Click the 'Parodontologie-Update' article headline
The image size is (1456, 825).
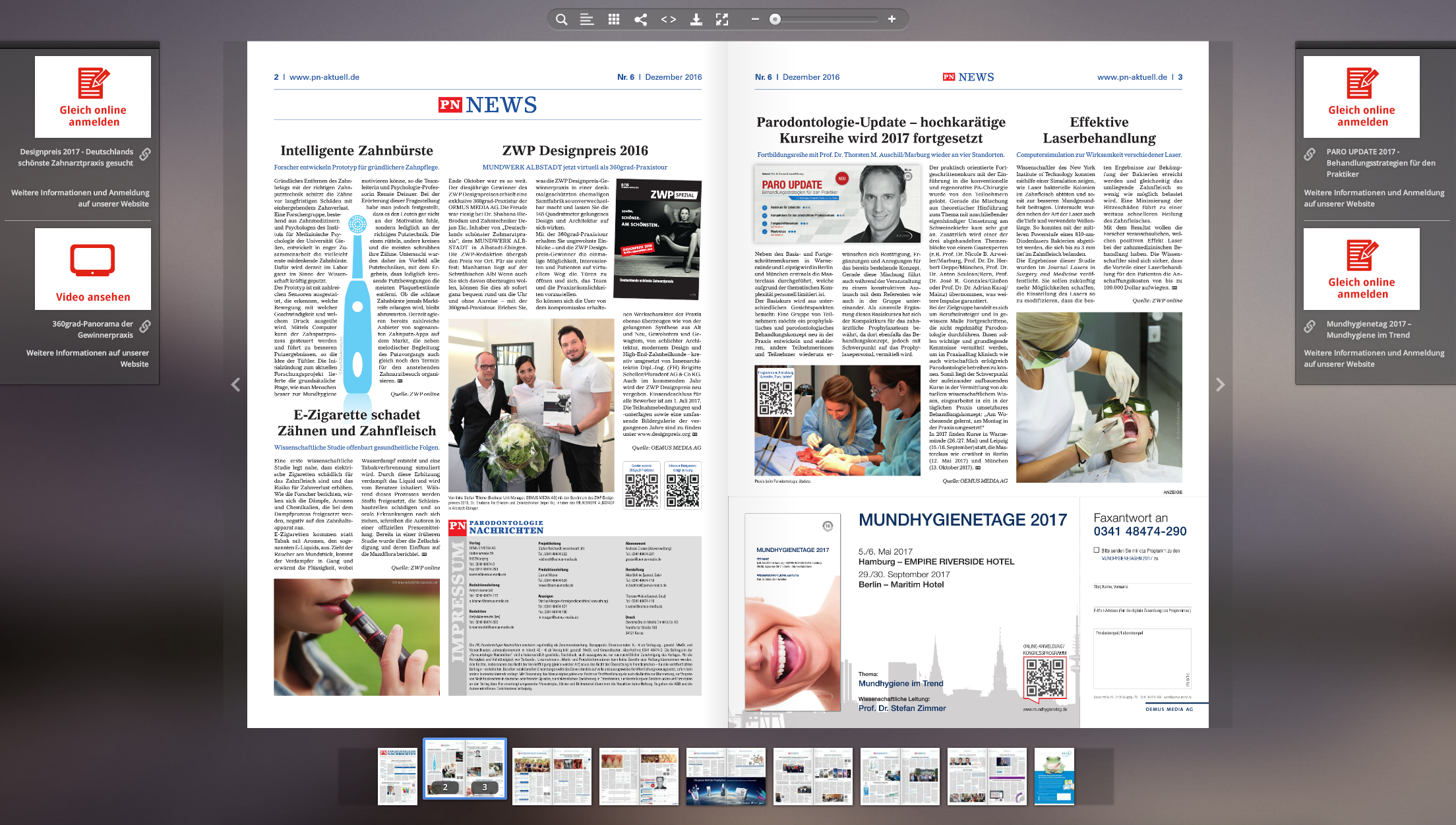[x=881, y=130]
